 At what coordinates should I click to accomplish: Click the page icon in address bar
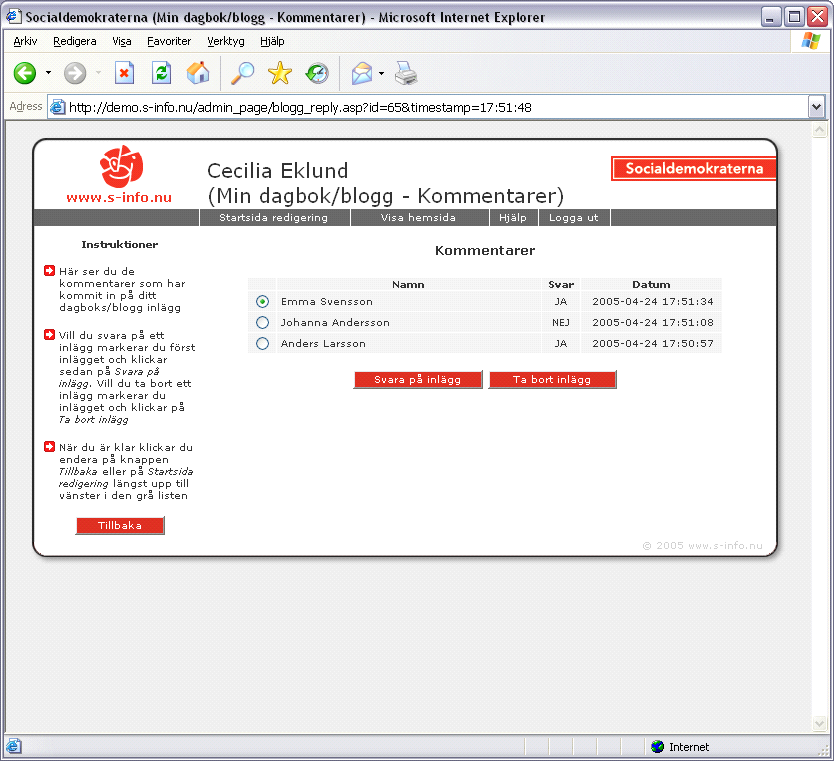[57, 107]
